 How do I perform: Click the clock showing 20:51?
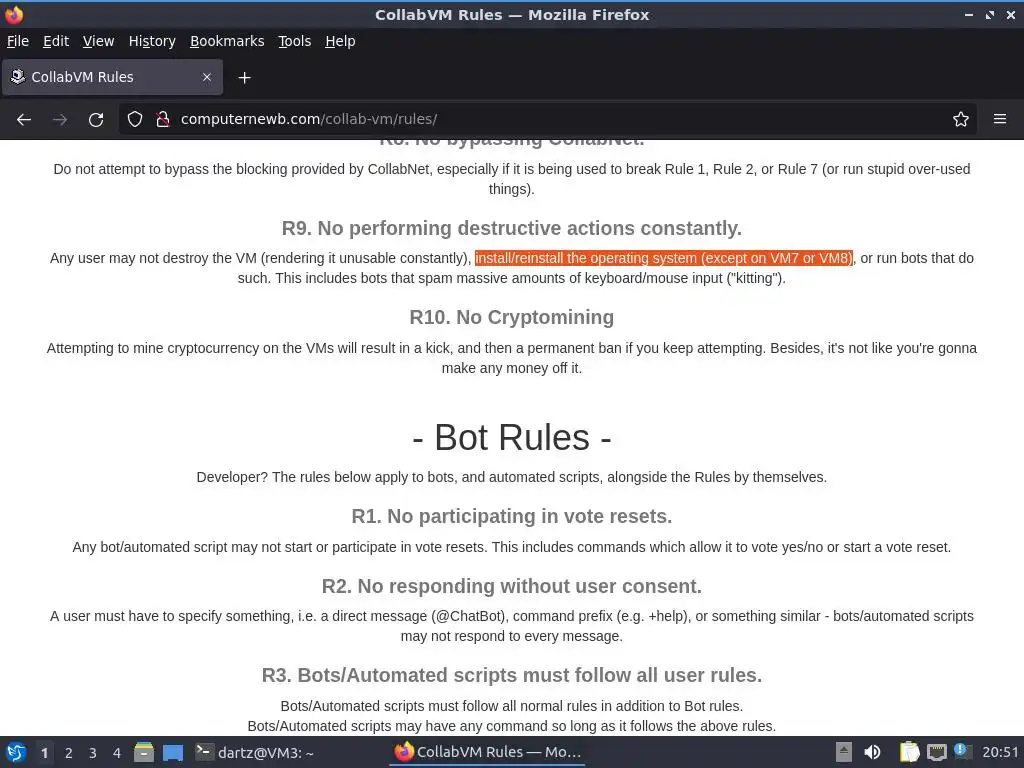(1000, 752)
